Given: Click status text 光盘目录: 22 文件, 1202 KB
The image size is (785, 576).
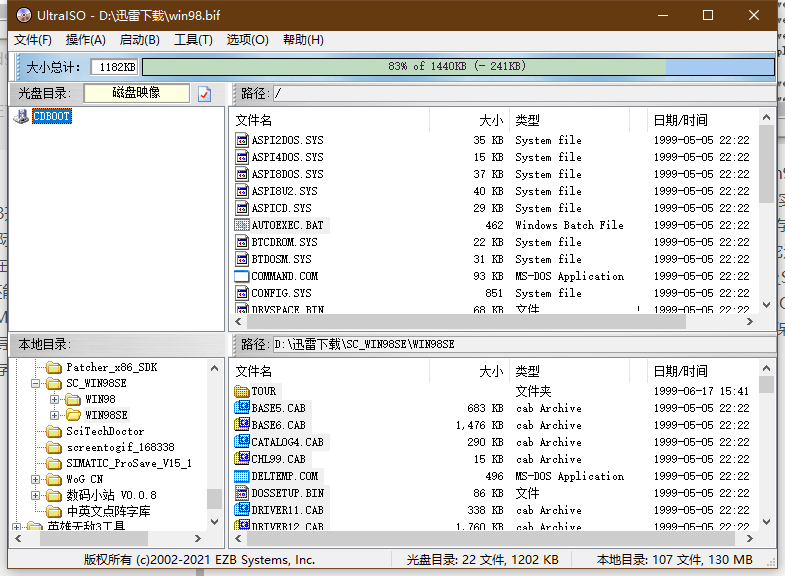Looking at the screenshot, I should (x=483, y=559).
